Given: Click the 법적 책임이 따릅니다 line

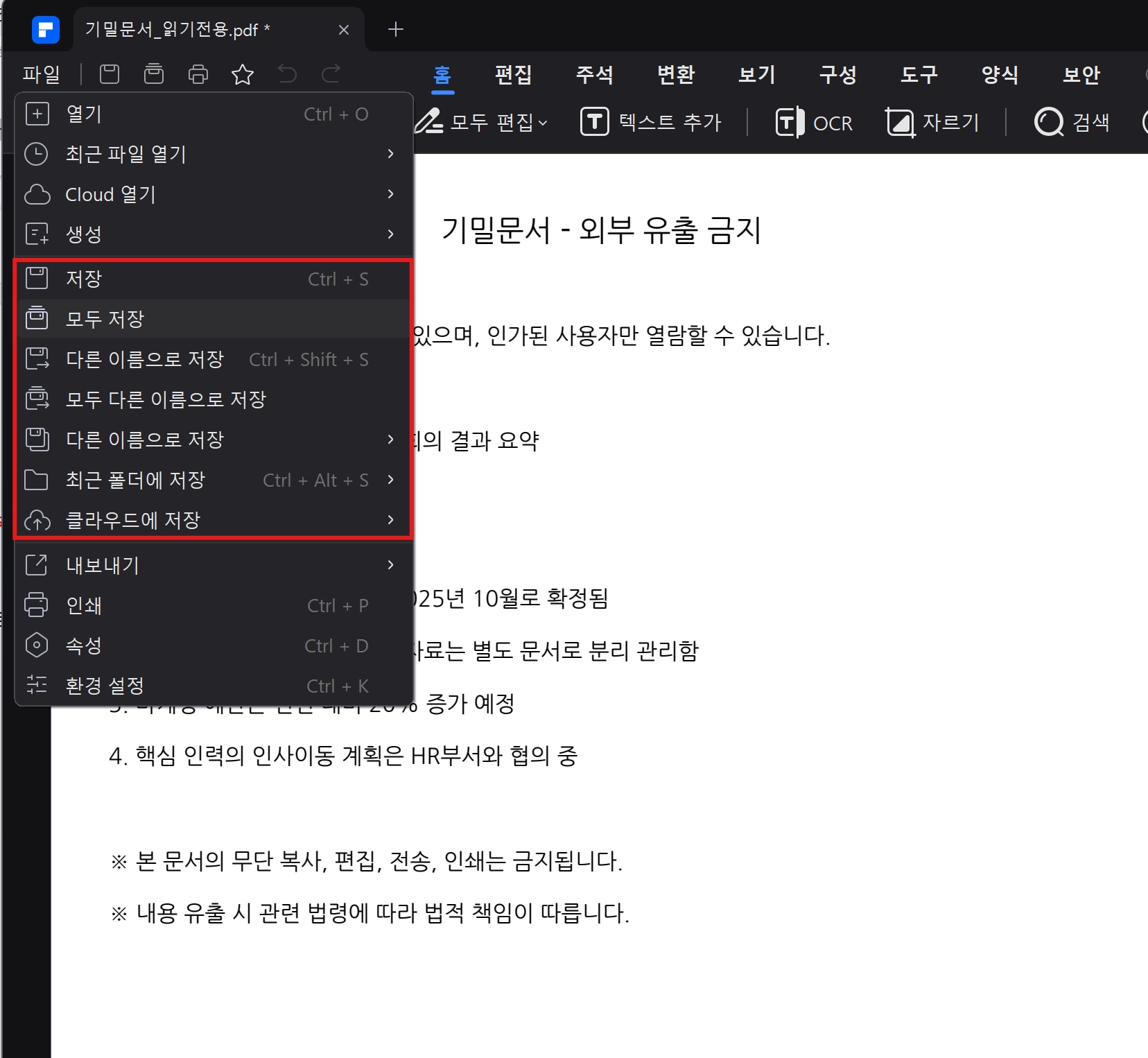Looking at the screenshot, I should (370, 912).
